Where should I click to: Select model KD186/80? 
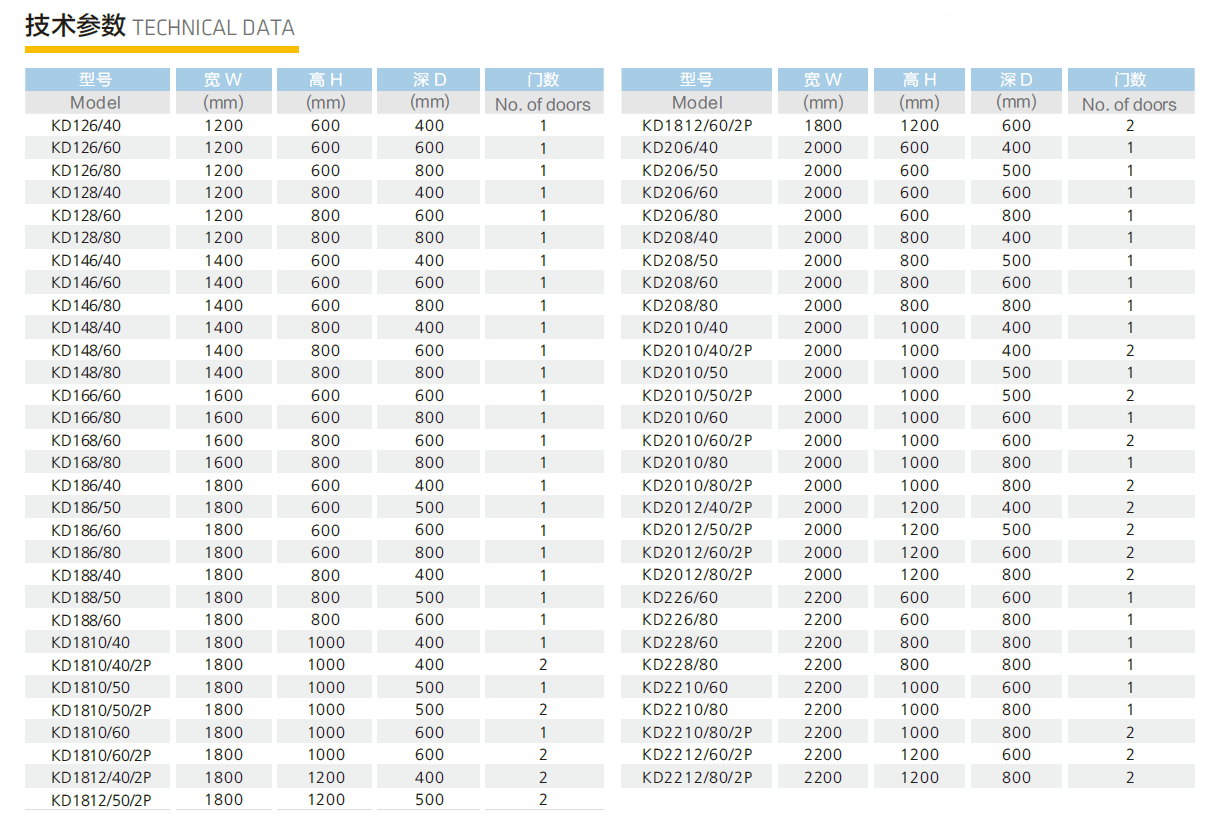[86, 552]
